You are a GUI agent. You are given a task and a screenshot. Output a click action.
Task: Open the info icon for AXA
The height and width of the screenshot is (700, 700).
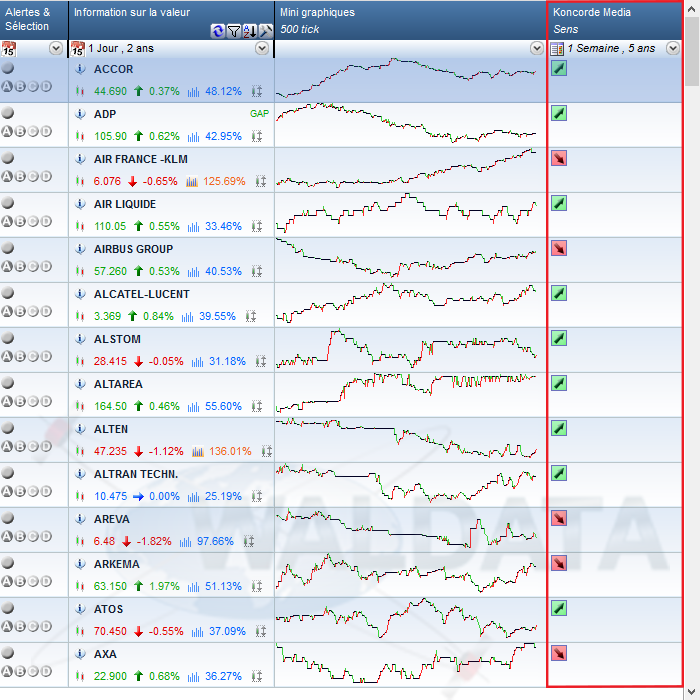click(80, 654)
